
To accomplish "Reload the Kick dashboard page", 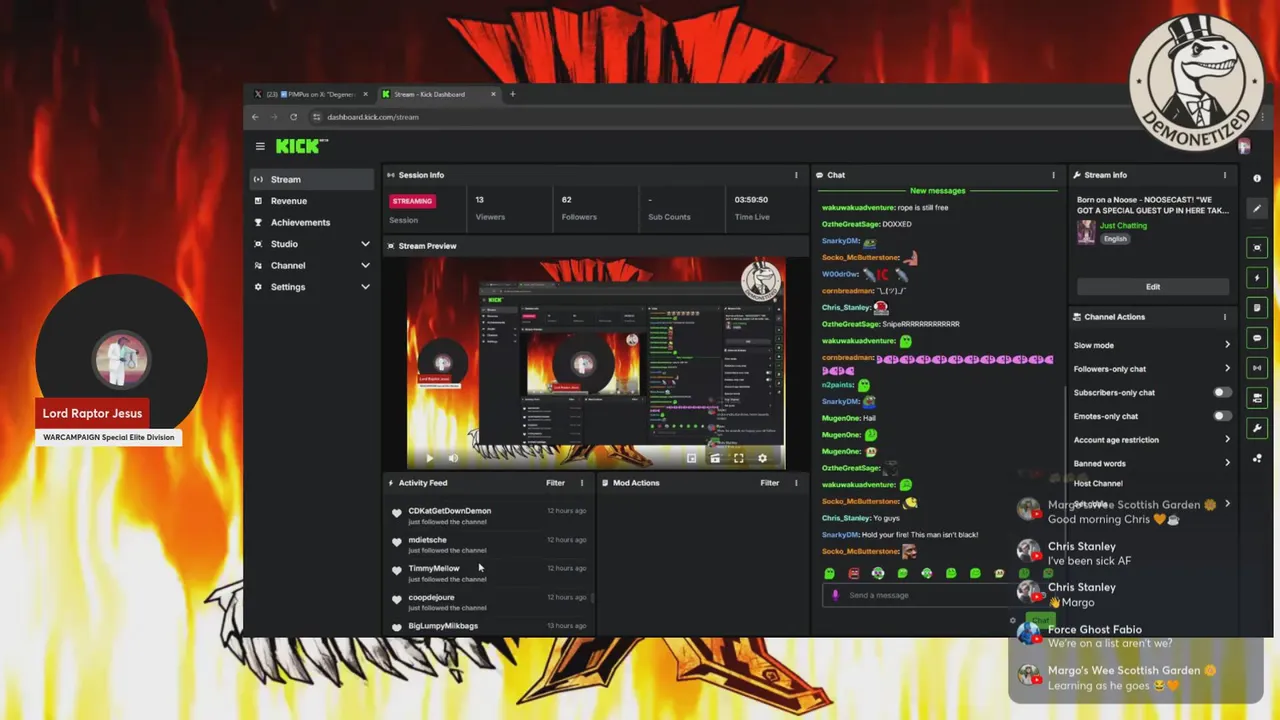I will point(293,117).
